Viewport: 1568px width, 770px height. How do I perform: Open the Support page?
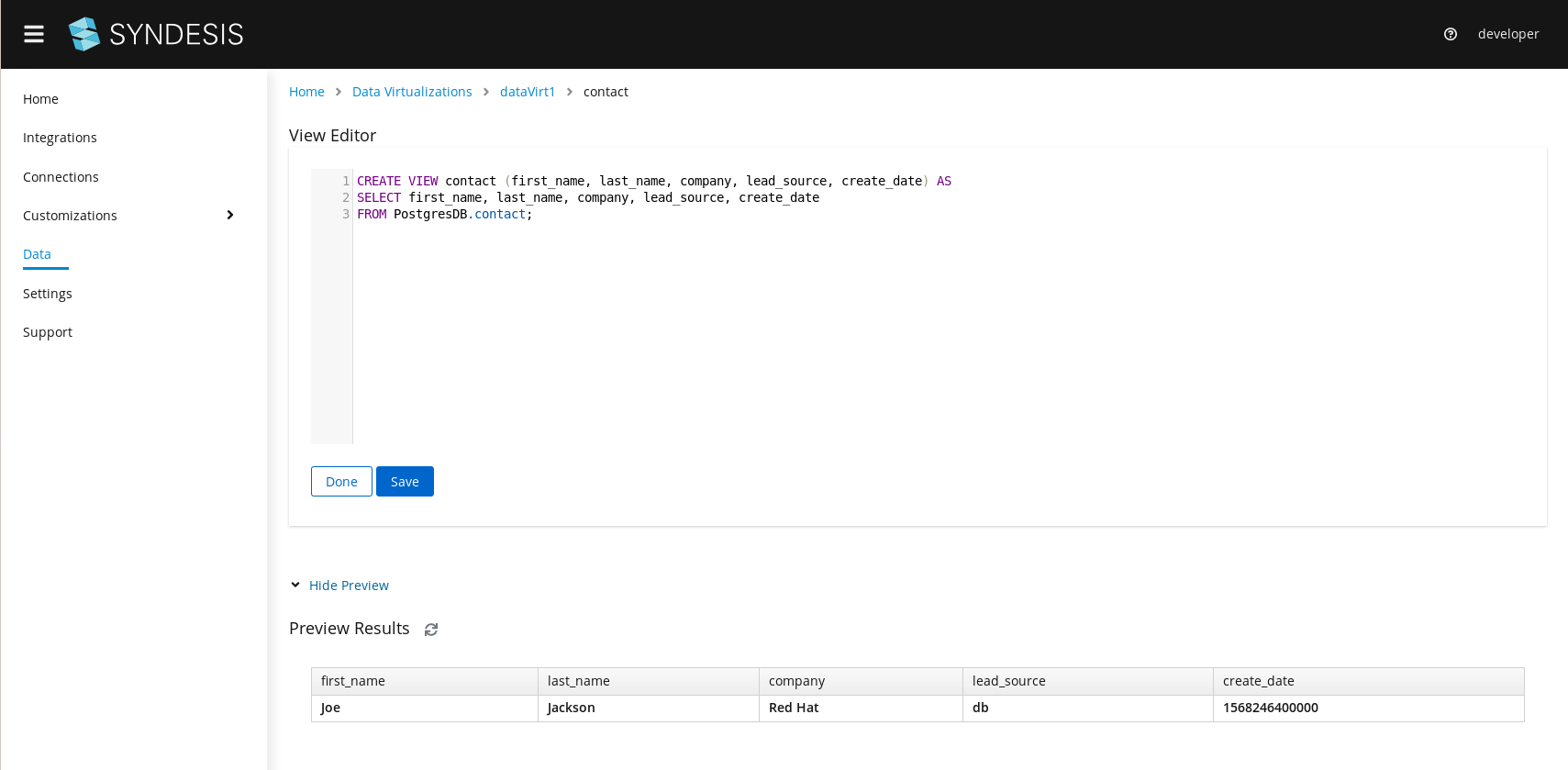[x=48, y=332]
